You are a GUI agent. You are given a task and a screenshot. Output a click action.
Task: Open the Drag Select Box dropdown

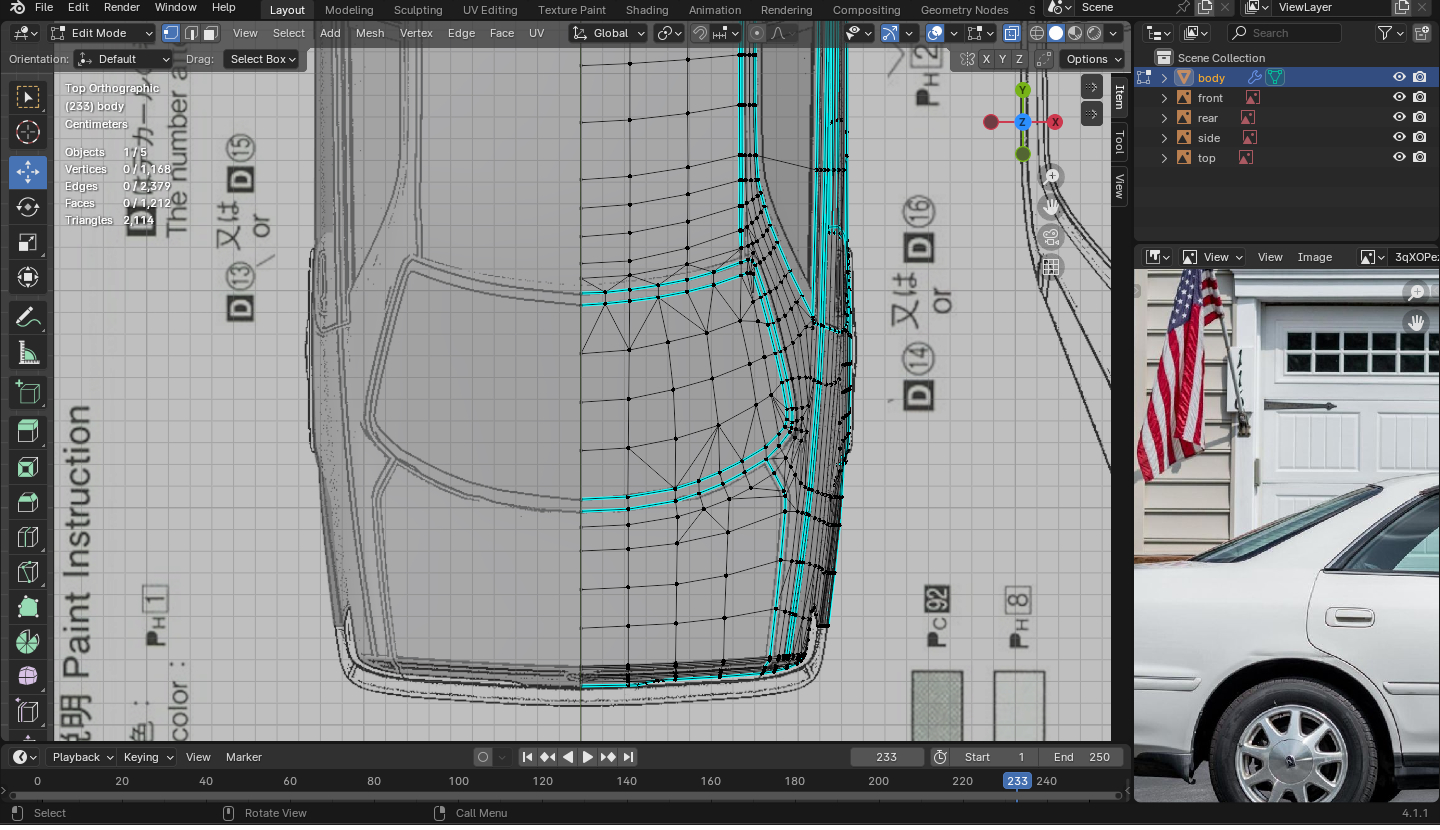263,59
